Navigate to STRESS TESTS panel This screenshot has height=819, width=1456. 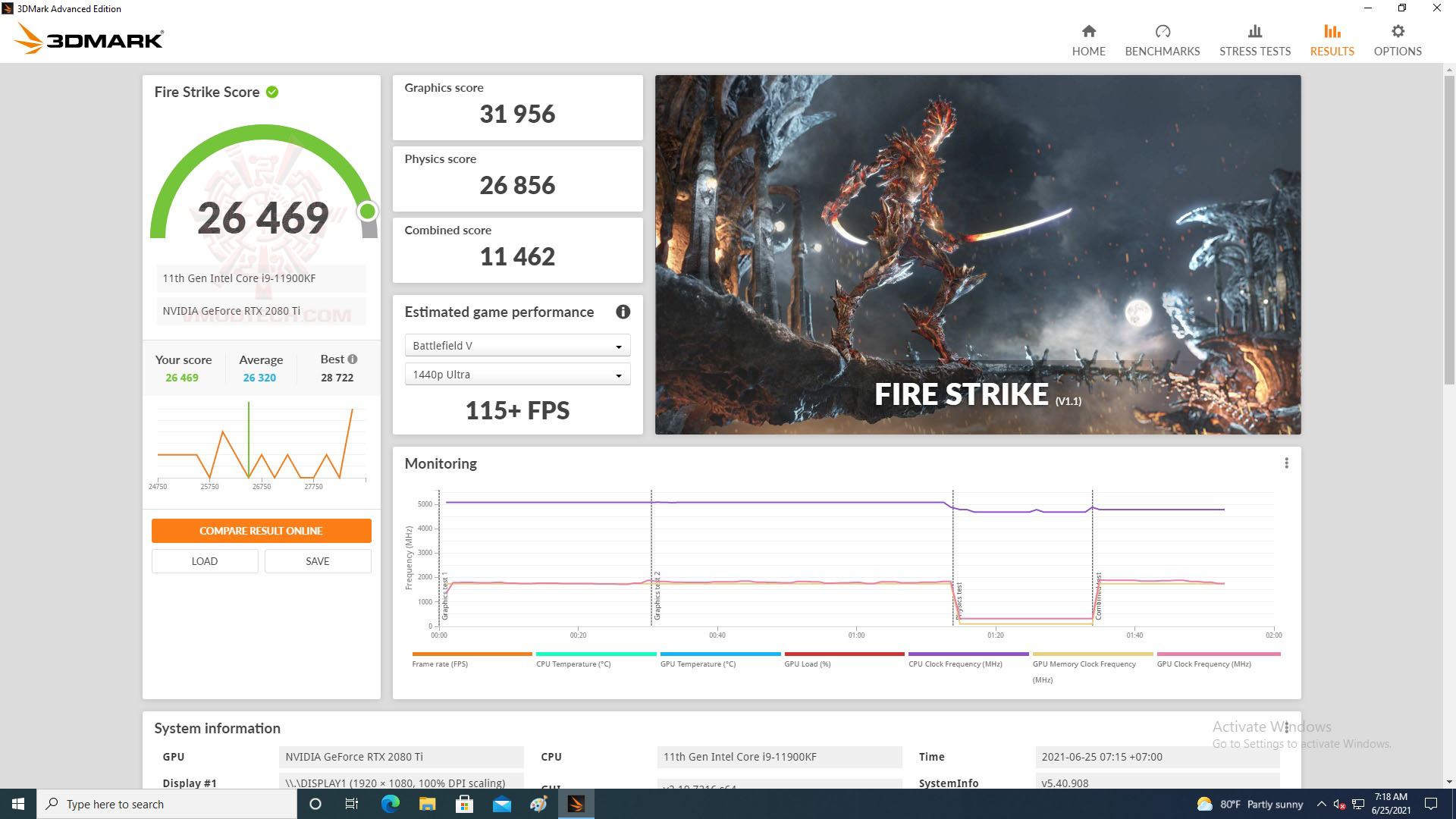[1254, 40]
